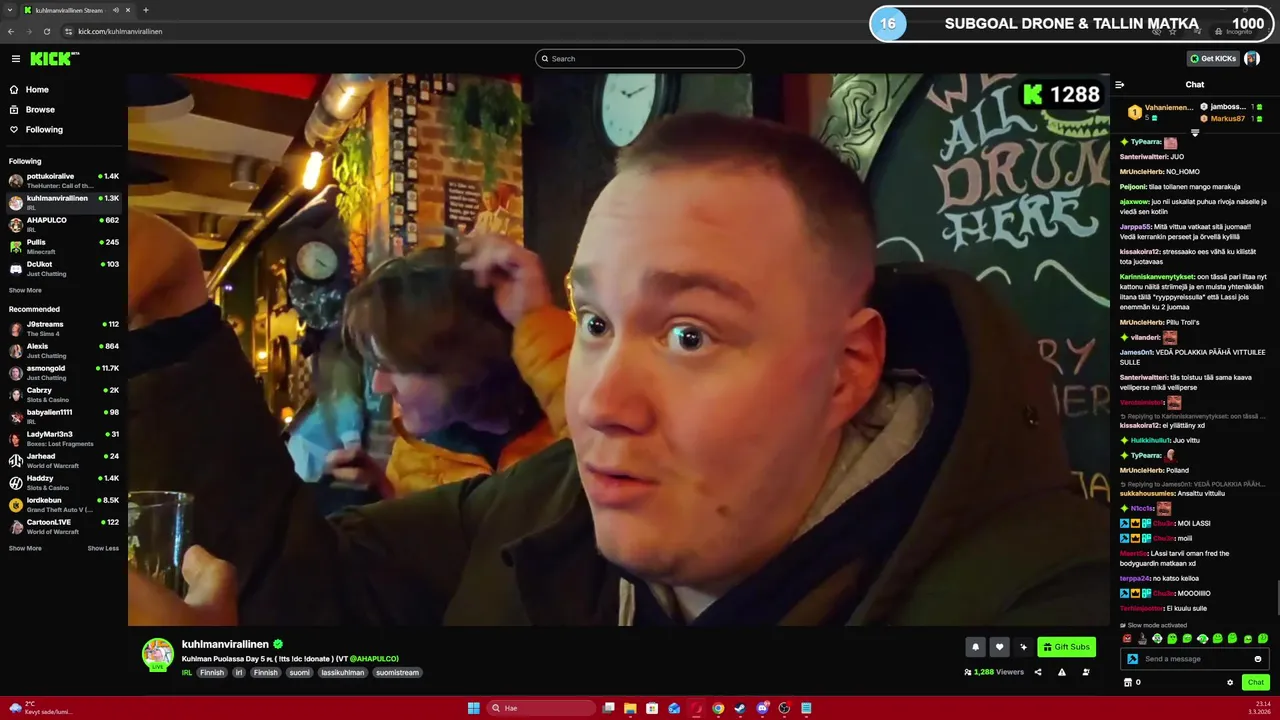
Task: Click the kuhlmanvirallinen channel avatar
Action: click(158, 654)
